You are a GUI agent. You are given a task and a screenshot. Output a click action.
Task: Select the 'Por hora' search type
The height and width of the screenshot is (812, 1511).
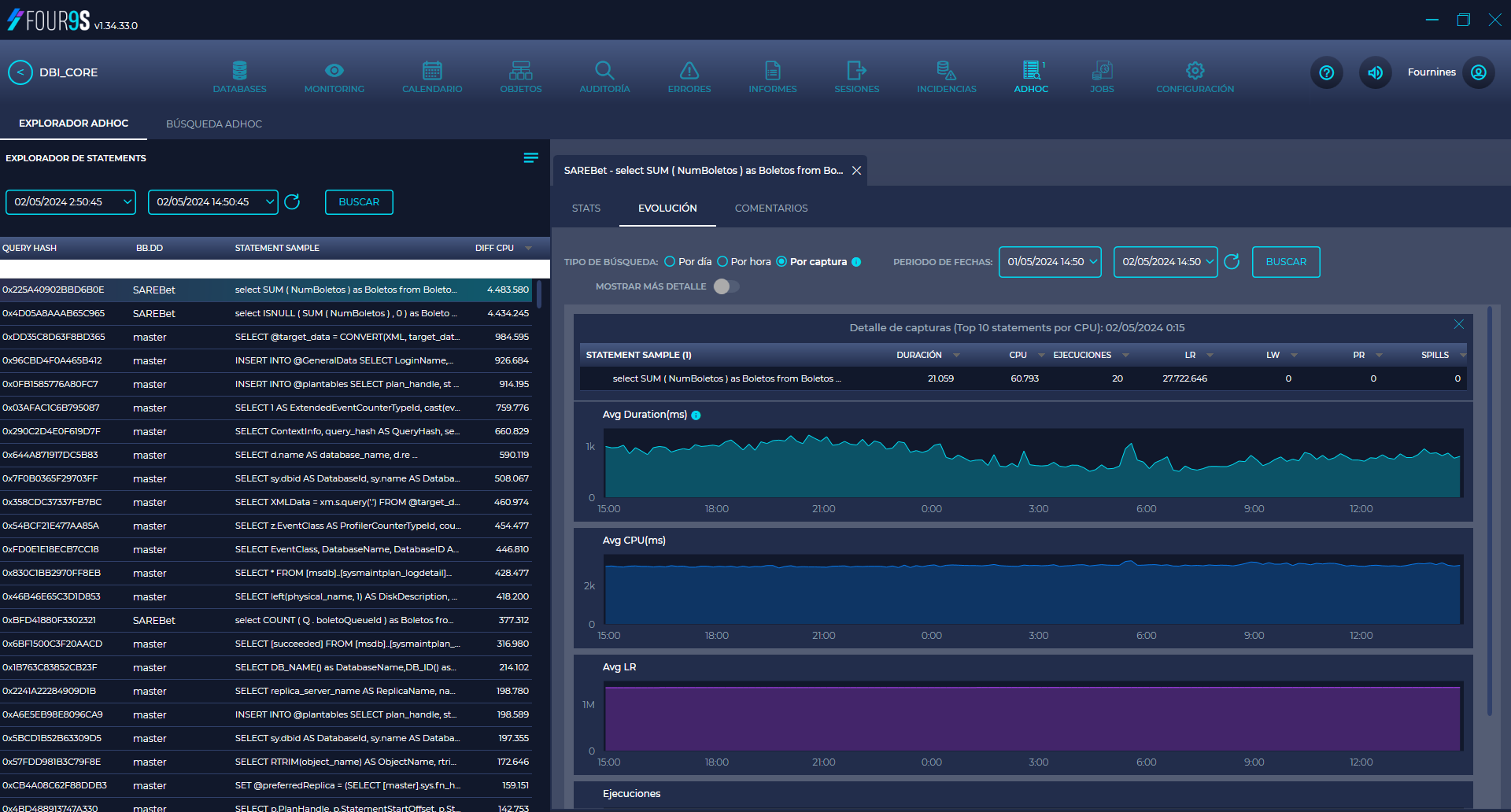click(722, 261)
